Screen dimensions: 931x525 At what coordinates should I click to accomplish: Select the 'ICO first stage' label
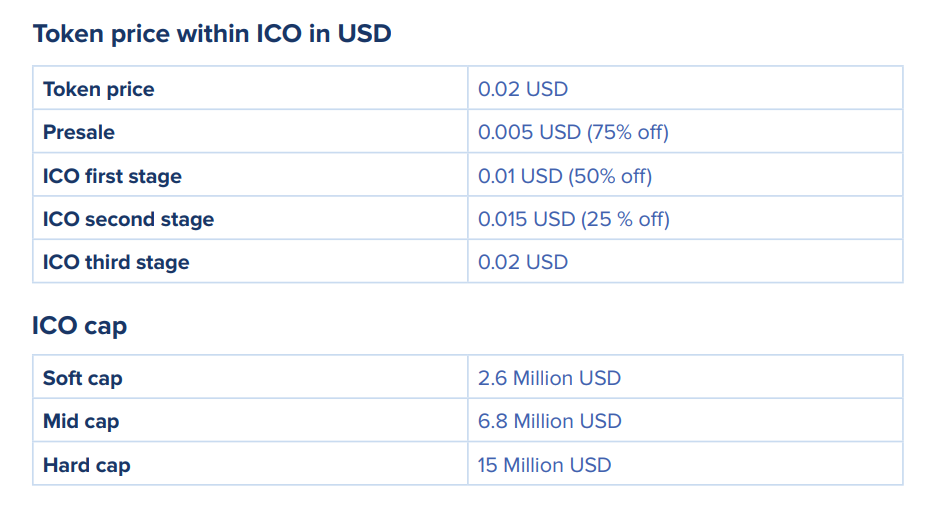click(112, 176)
